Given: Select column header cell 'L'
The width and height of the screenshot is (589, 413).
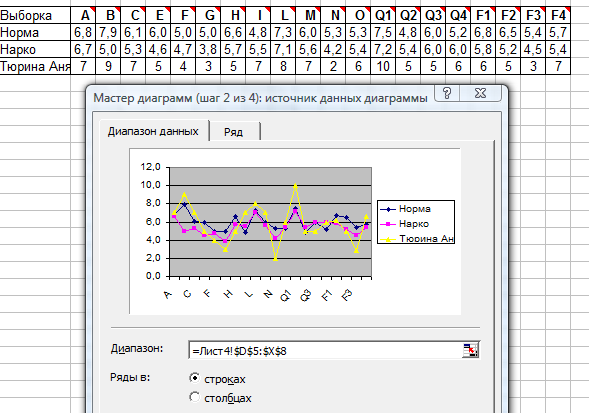Looking at the screenshot, I should [x=283, y=15].
